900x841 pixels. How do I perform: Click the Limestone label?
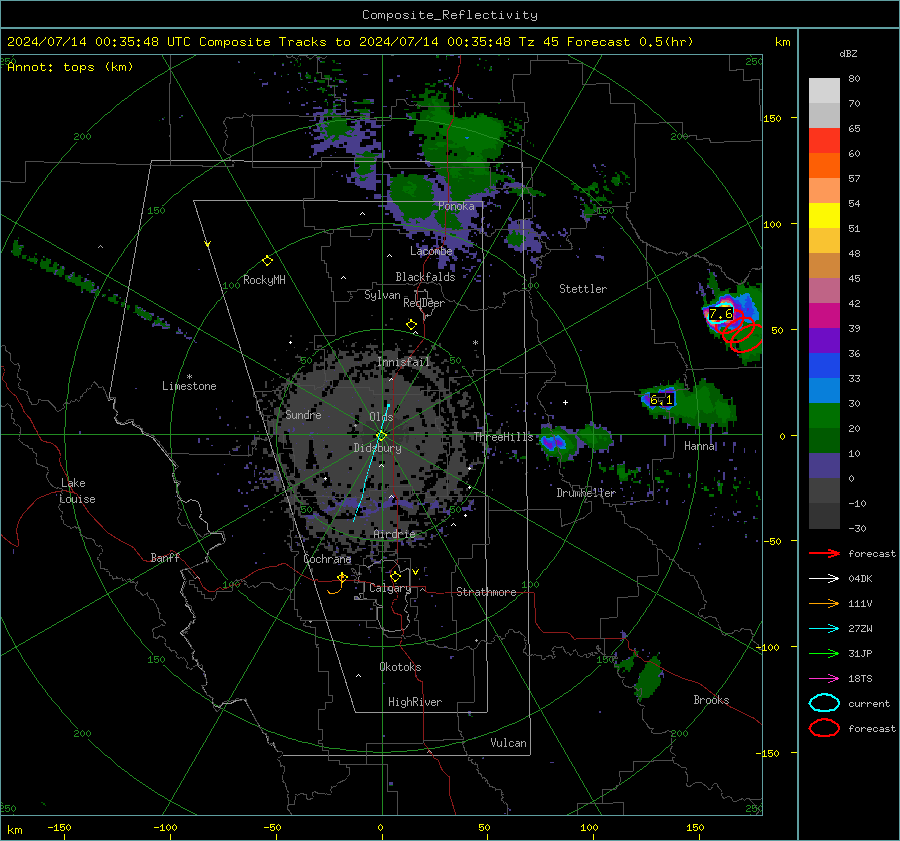tap(189, 386)
